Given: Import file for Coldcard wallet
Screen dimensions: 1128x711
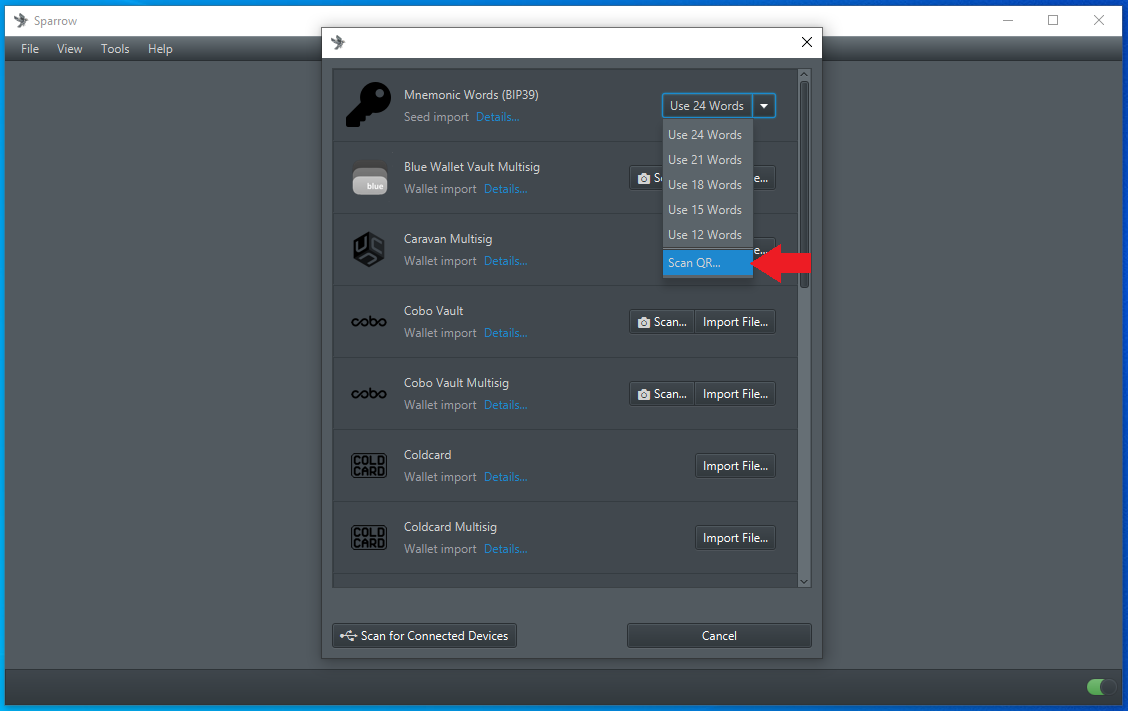Looking at the screenshot, I should 735,466.
